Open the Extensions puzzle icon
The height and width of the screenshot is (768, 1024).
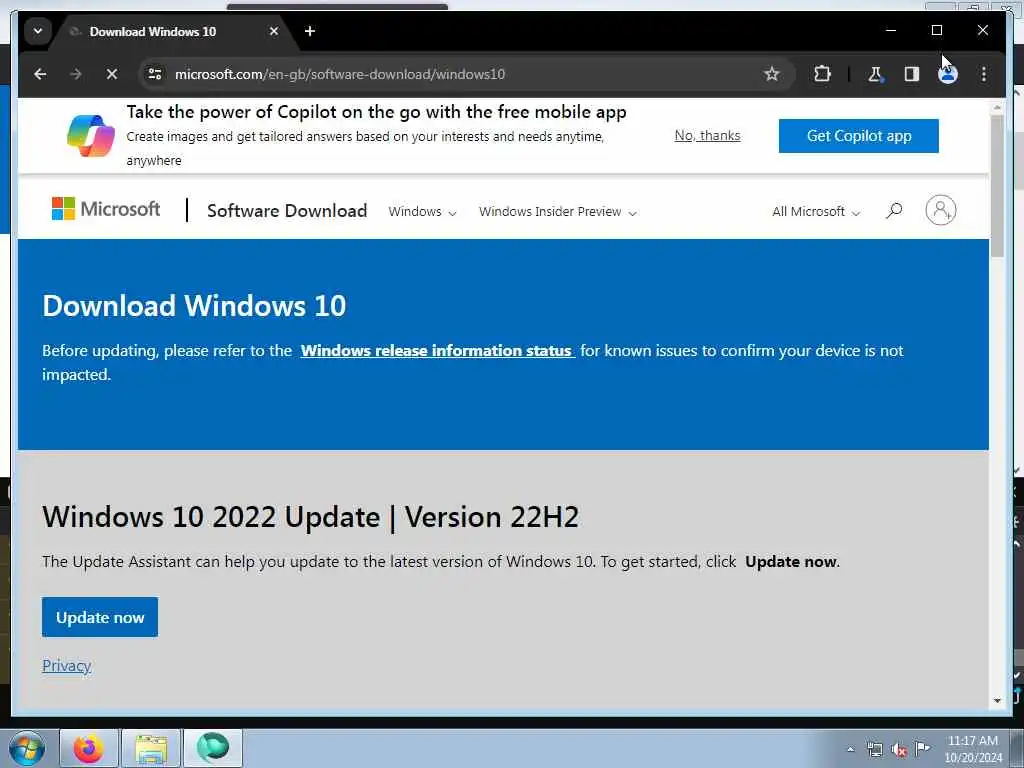point(822,74)
